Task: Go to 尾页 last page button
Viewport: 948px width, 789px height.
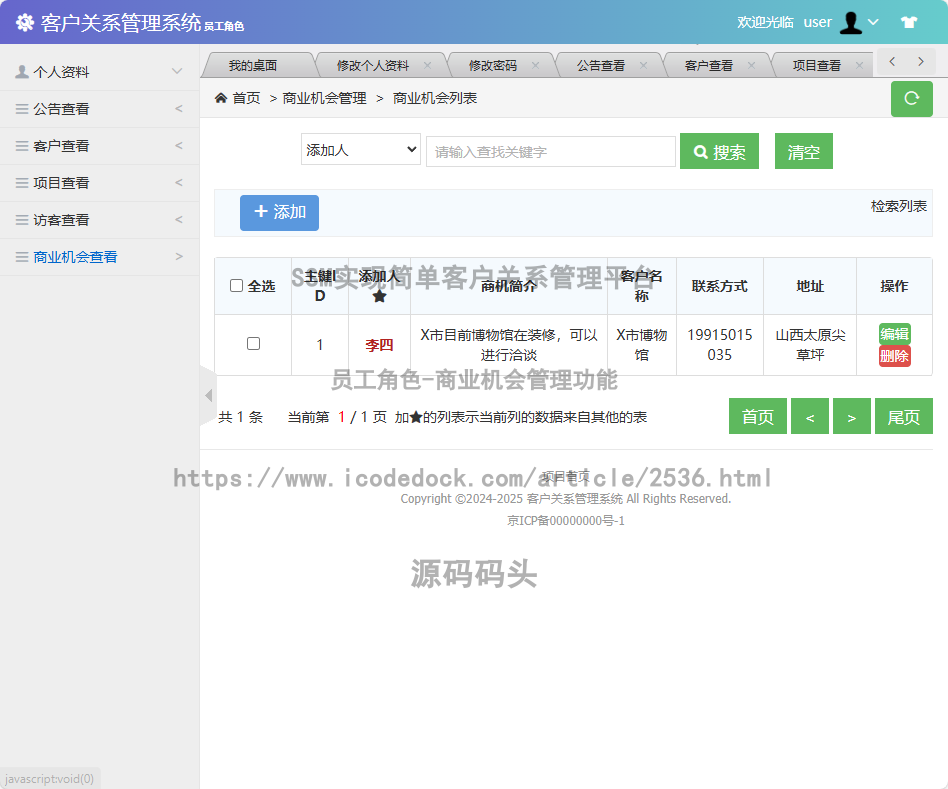Action: [903, 416]
